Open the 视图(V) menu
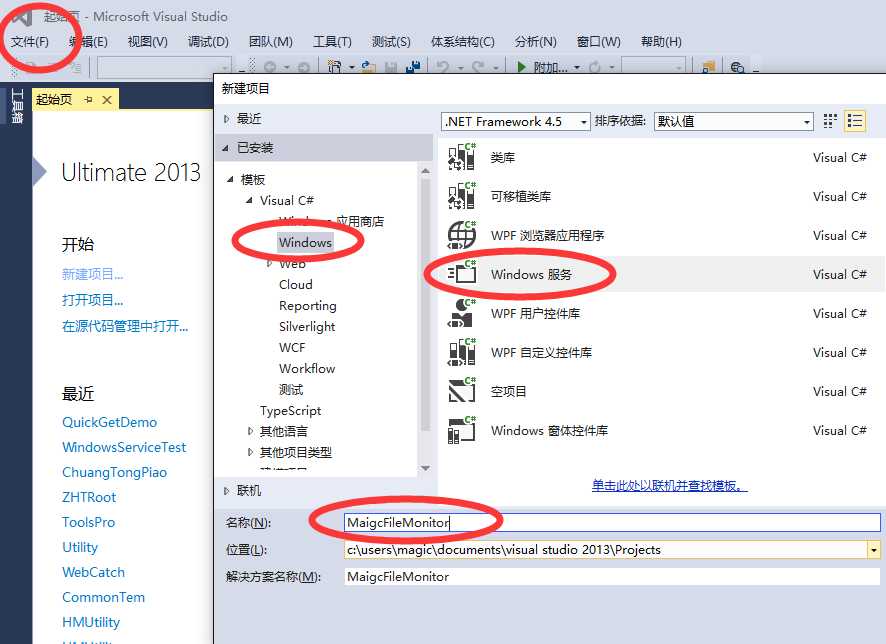The width and height of the screenshot is (886, 644). pos(147,42)
